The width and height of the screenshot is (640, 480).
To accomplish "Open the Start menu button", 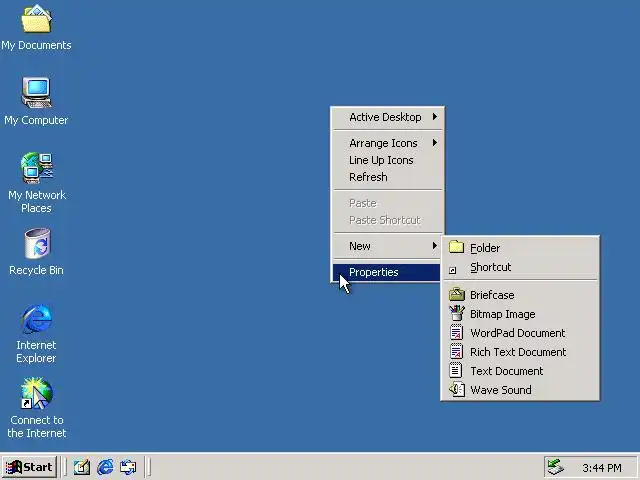I will (29, 467).
